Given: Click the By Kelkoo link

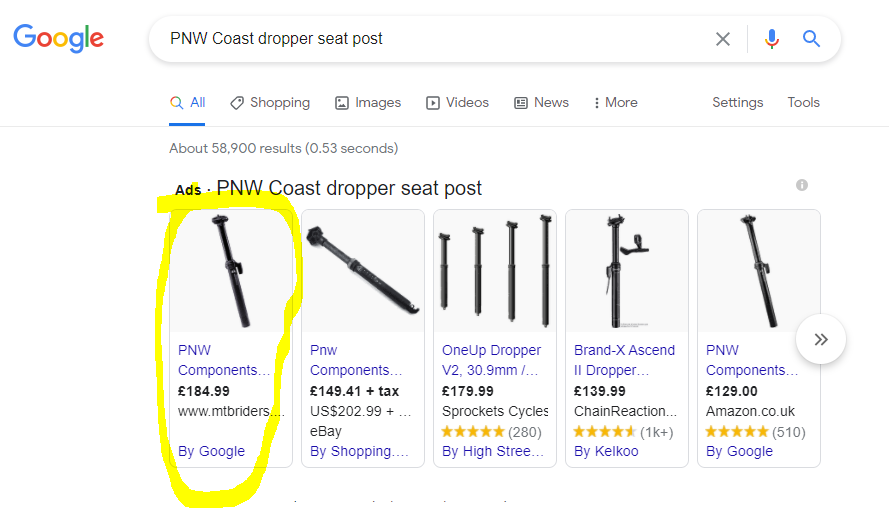Looking at the screenshot, I should pyautogui.click(x=606, y=451).
